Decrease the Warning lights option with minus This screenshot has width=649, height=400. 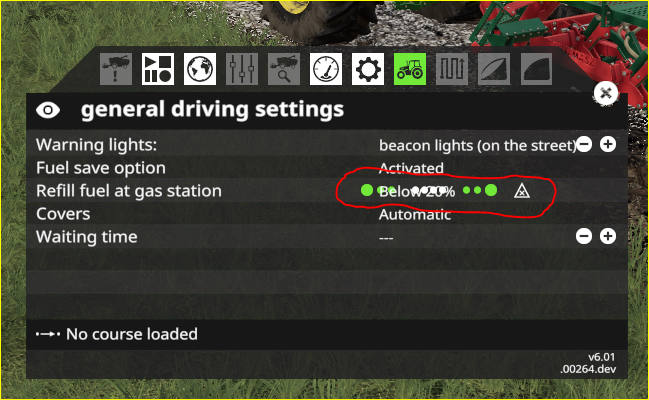[x=584, y=145]
